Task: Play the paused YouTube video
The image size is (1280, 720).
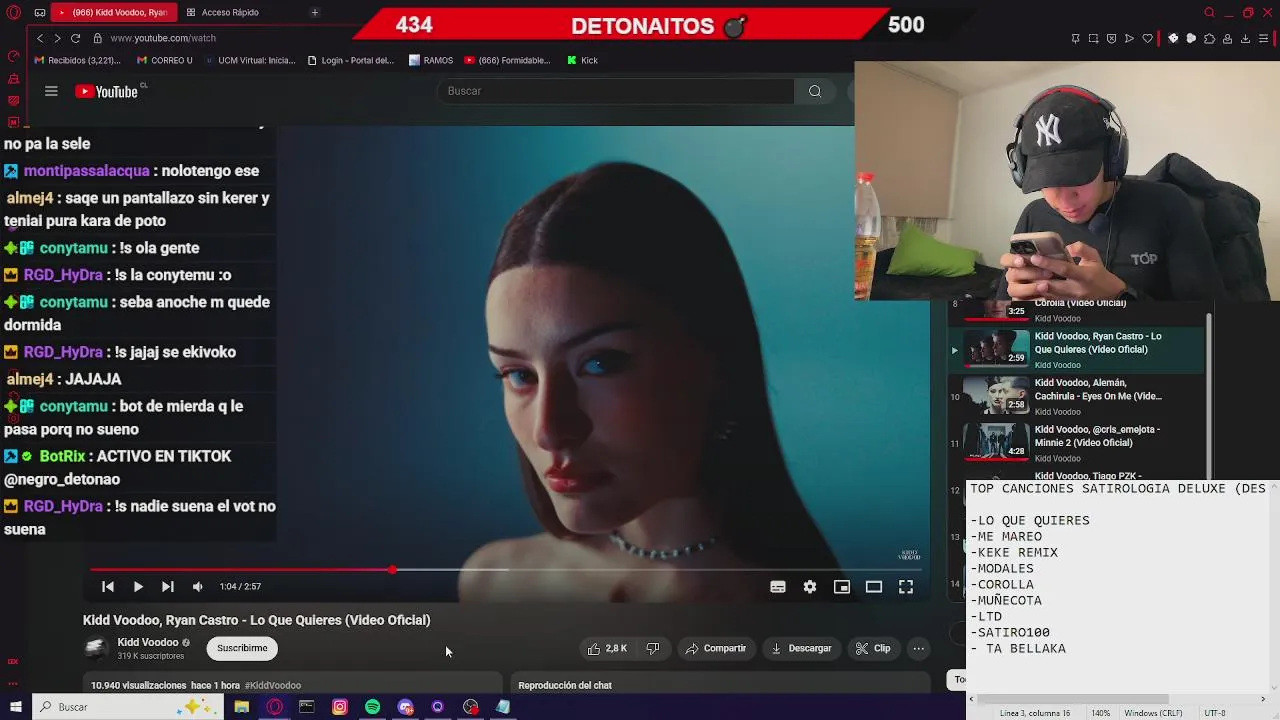Action: (x=138, y=587)
